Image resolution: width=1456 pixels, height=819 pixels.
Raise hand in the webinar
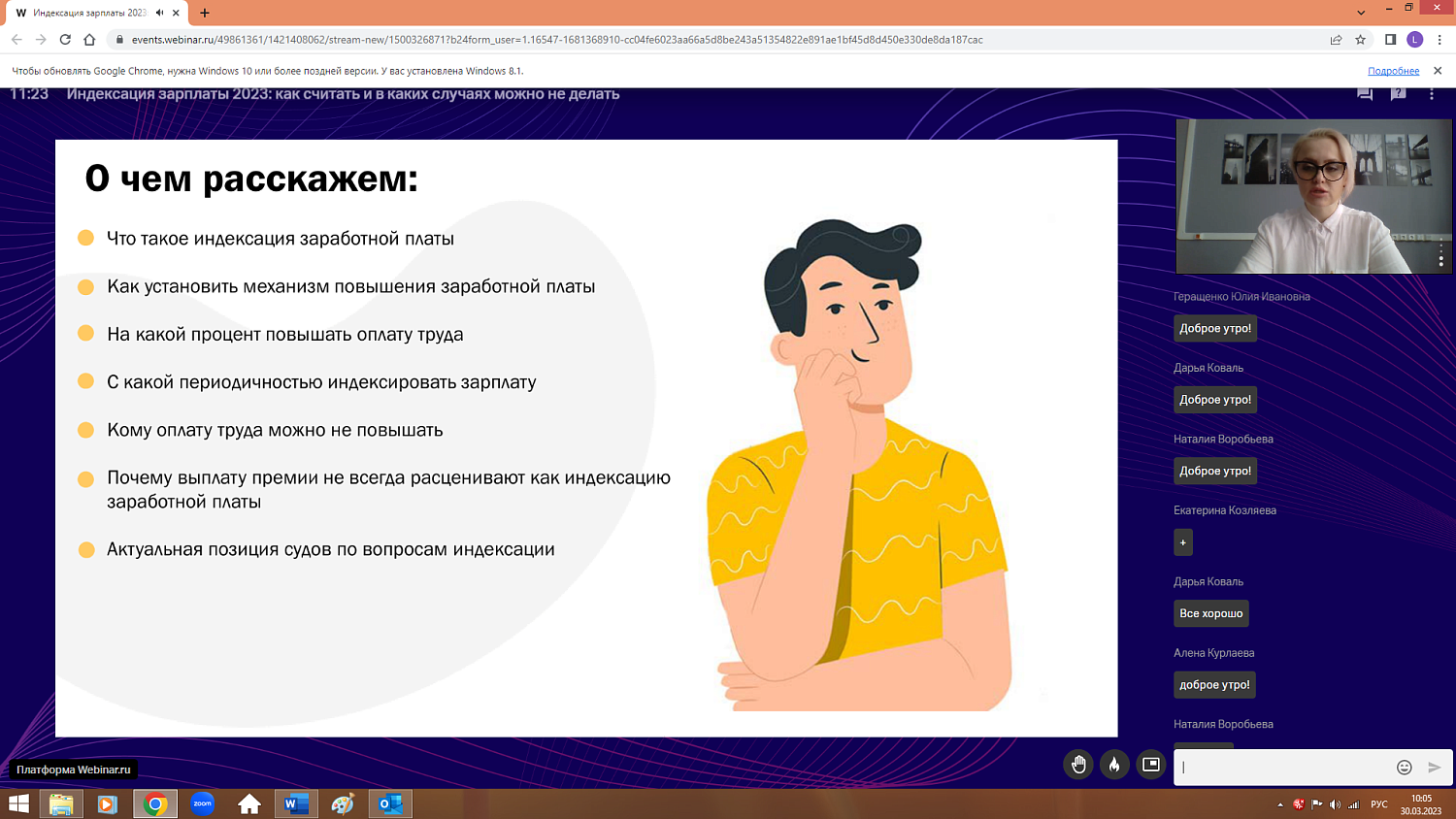tap(1078, 765)
